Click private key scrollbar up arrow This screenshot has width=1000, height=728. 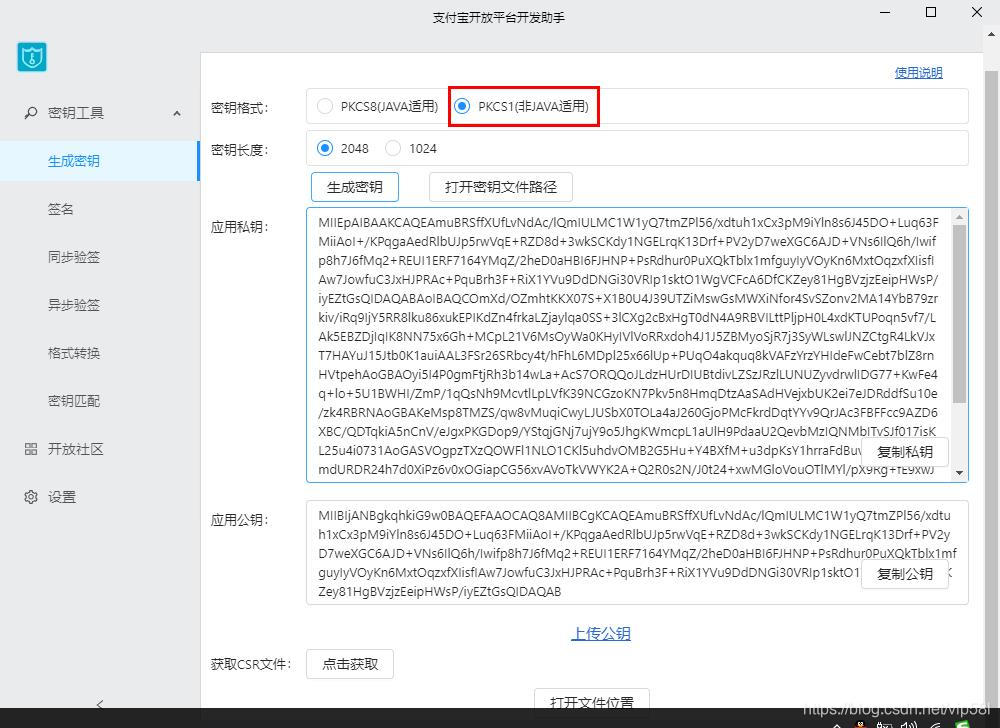[x=959, y=217]
